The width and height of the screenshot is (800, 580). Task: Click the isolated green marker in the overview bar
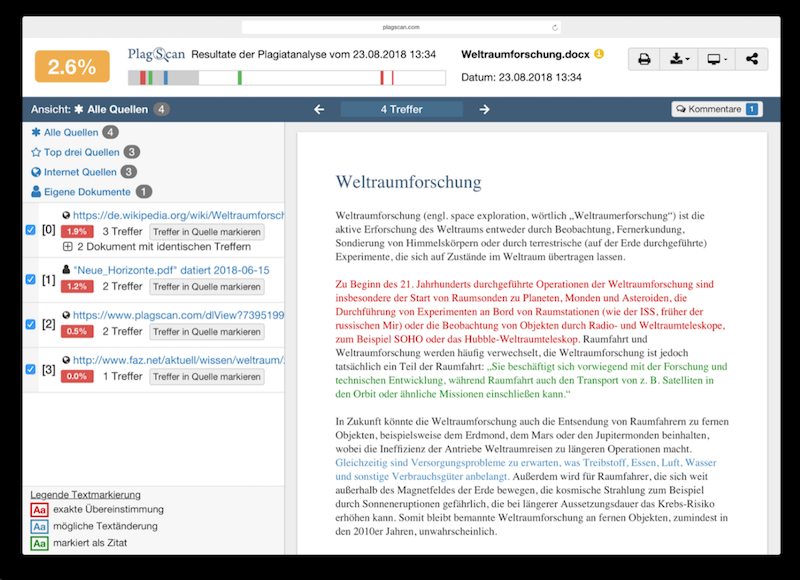240,78
